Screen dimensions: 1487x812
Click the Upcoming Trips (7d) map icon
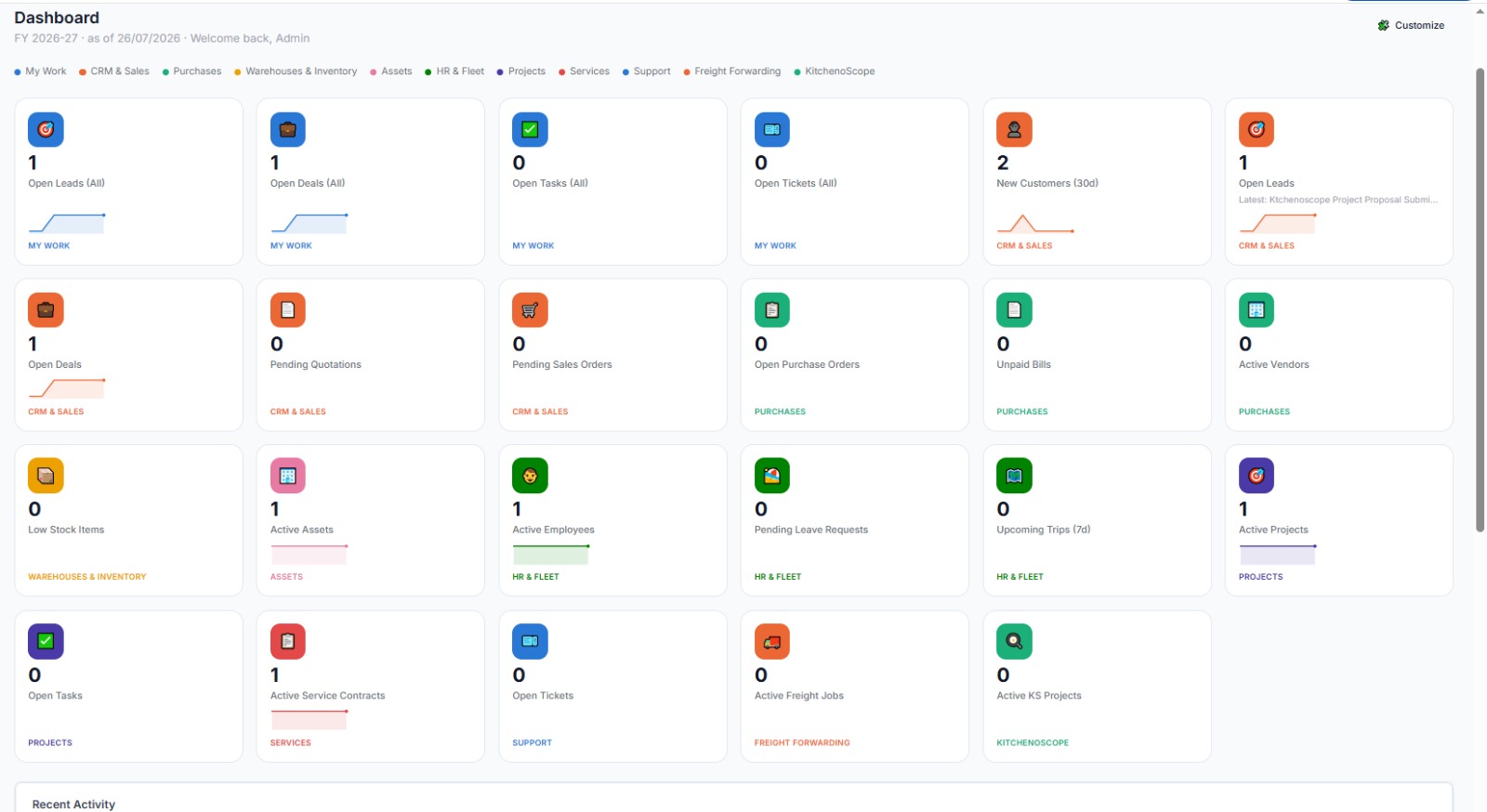[x=1014, y=476]
